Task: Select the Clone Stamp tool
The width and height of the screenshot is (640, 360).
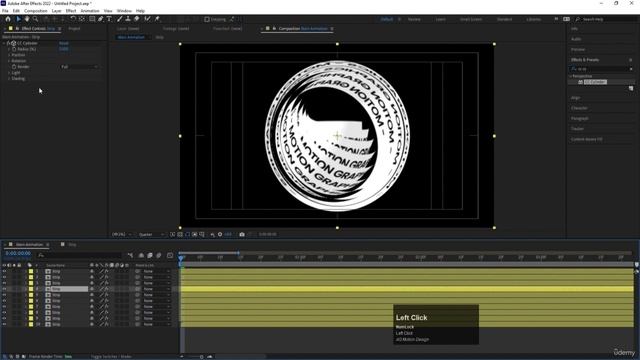Action: (128, 19)
